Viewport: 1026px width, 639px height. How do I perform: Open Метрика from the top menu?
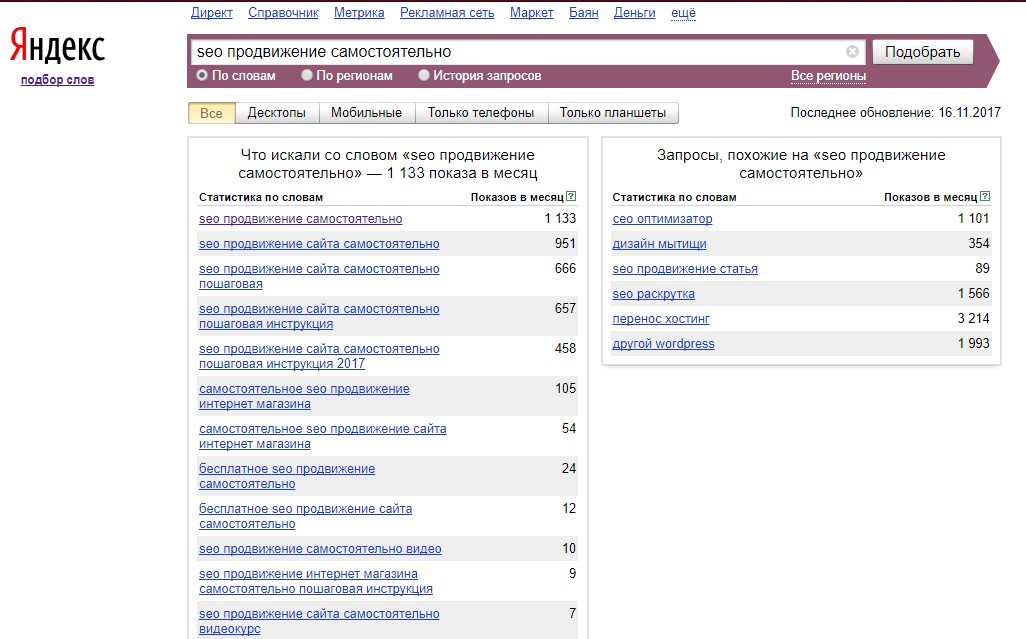(x=359, y=12)
